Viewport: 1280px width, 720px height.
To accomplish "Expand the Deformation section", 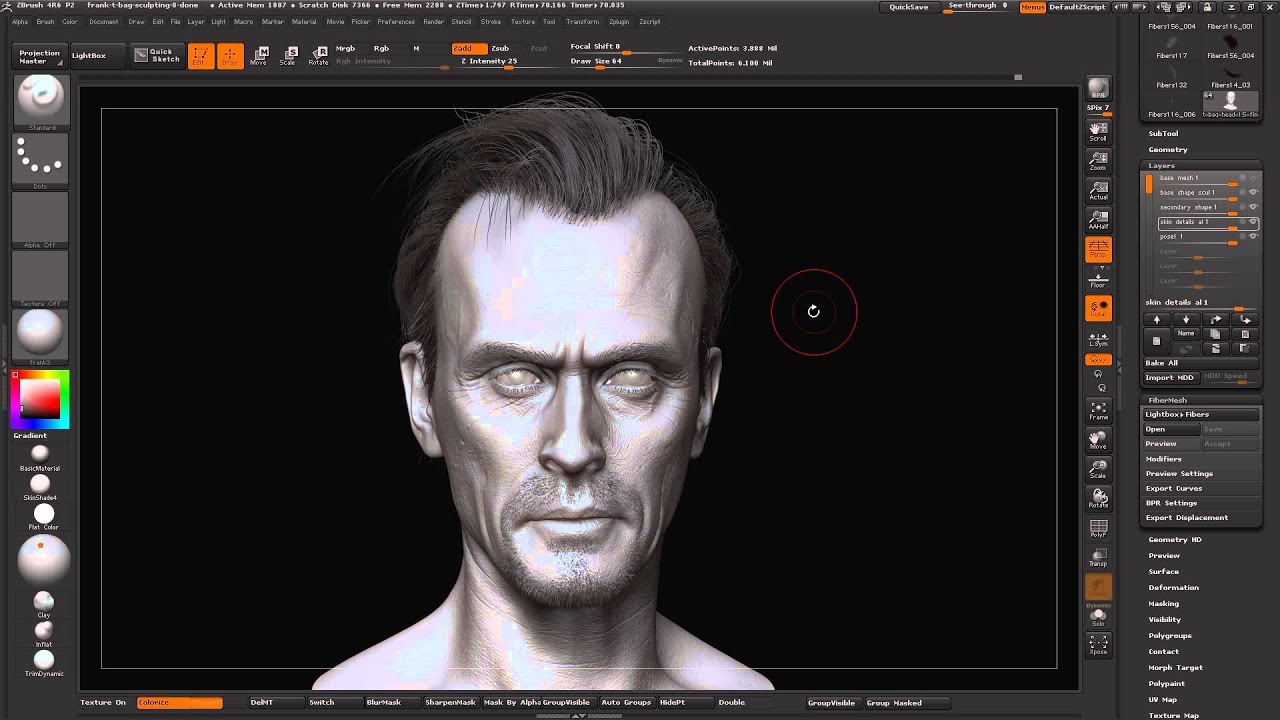I will point(1174,587).
